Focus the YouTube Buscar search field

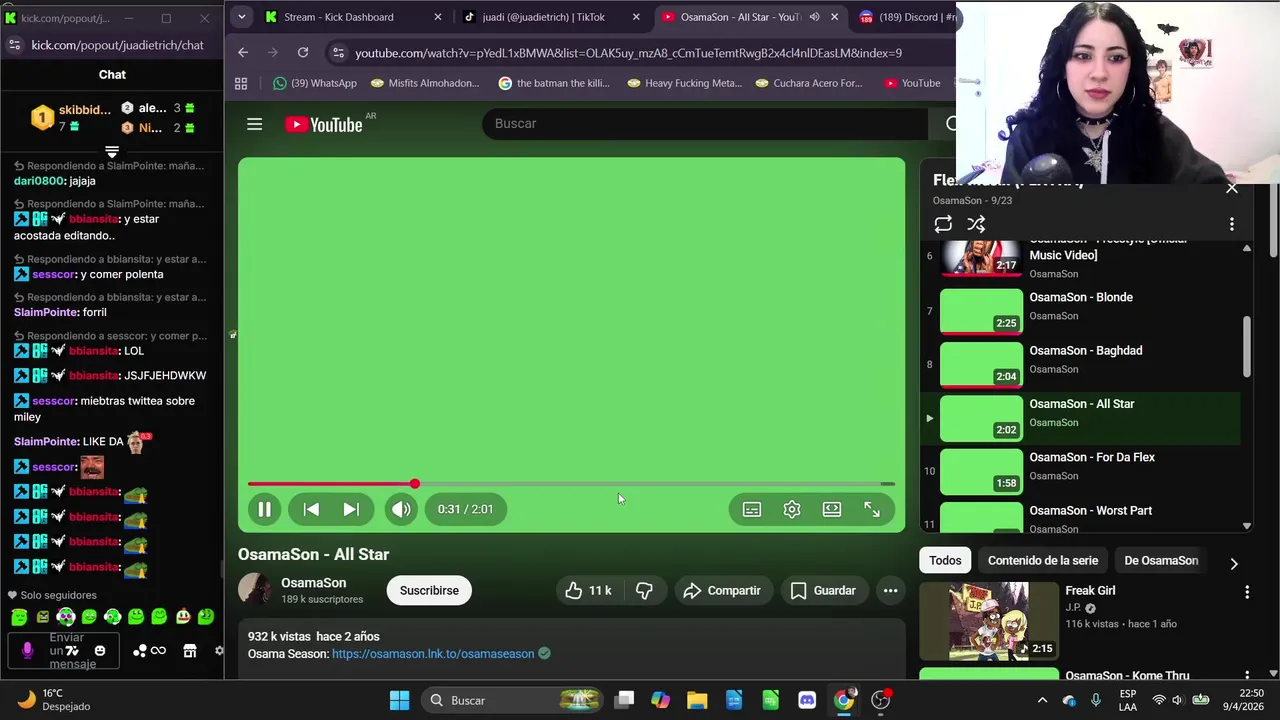[x=705, y=123]
